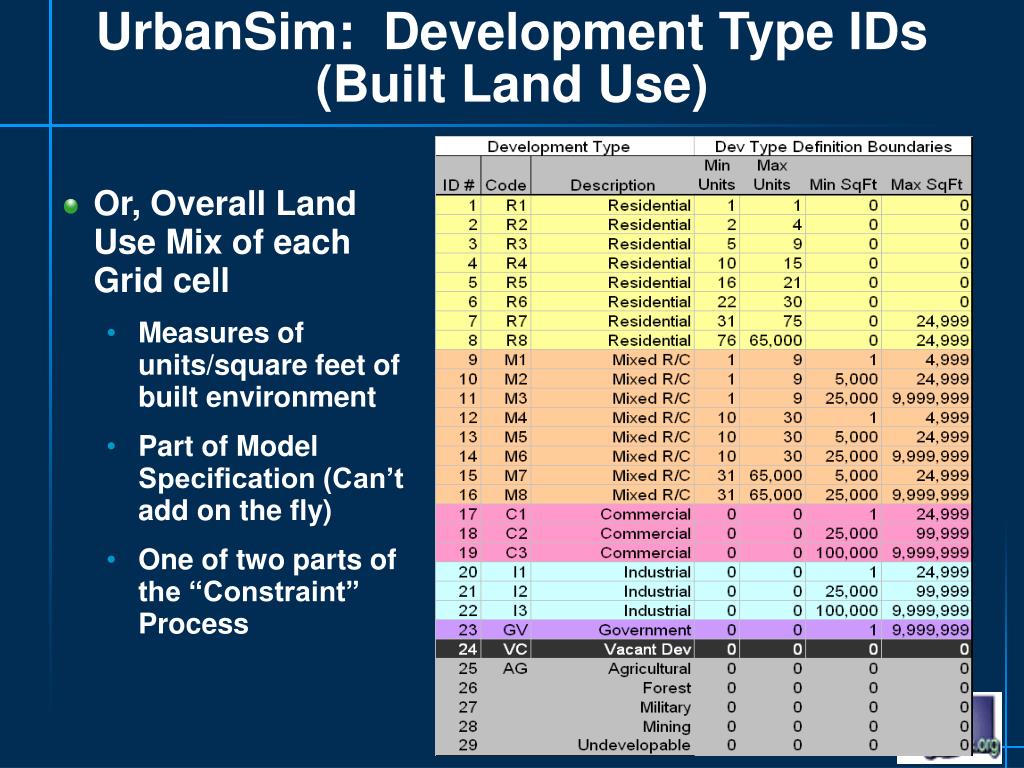Click code cell "I1"

(x=505, y=571)
